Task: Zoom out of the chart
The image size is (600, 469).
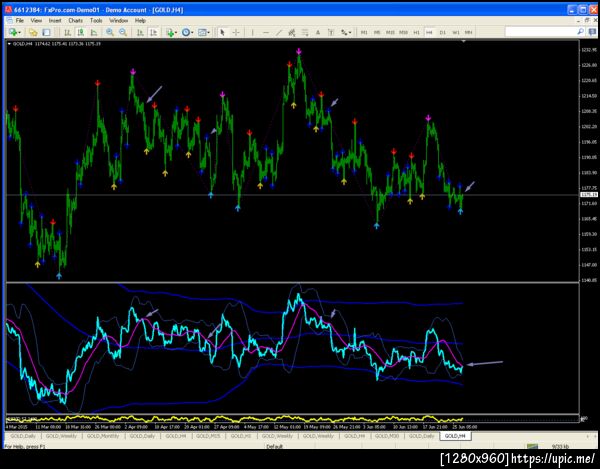Action: [123, 33]
